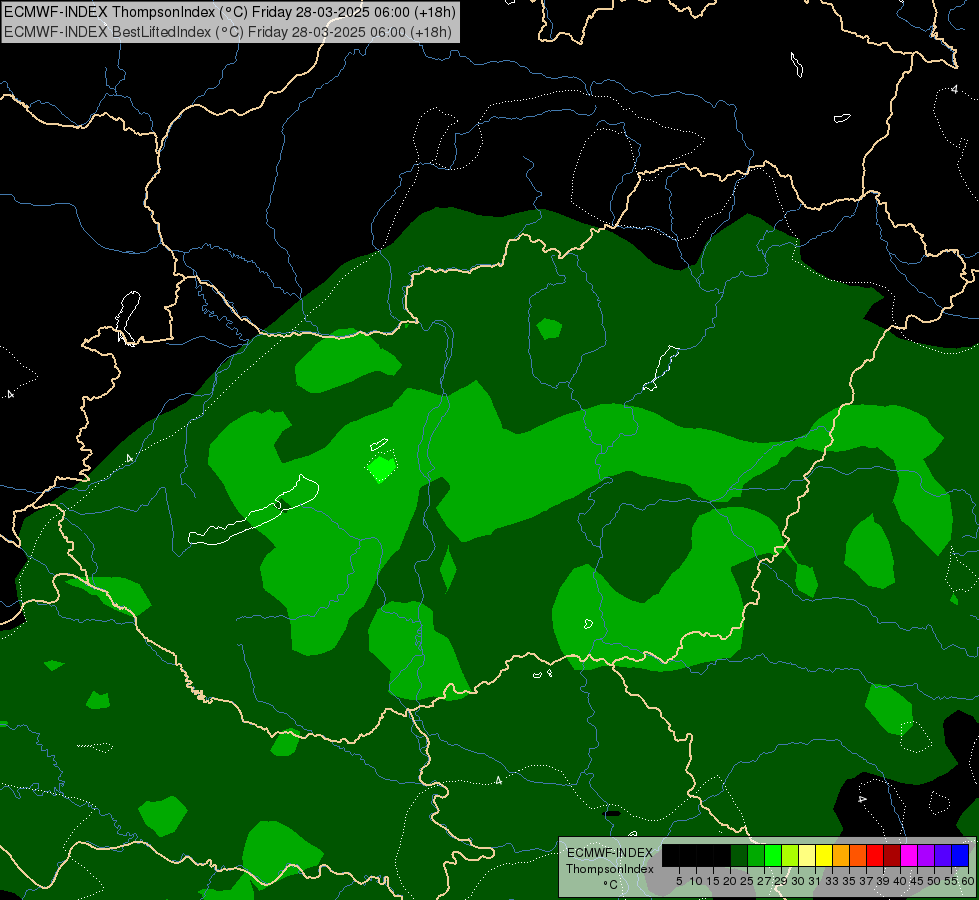Click the legend's 'ECMWF-INDEX' label
This screenshot has height=900, width=979.
[610, 853]
